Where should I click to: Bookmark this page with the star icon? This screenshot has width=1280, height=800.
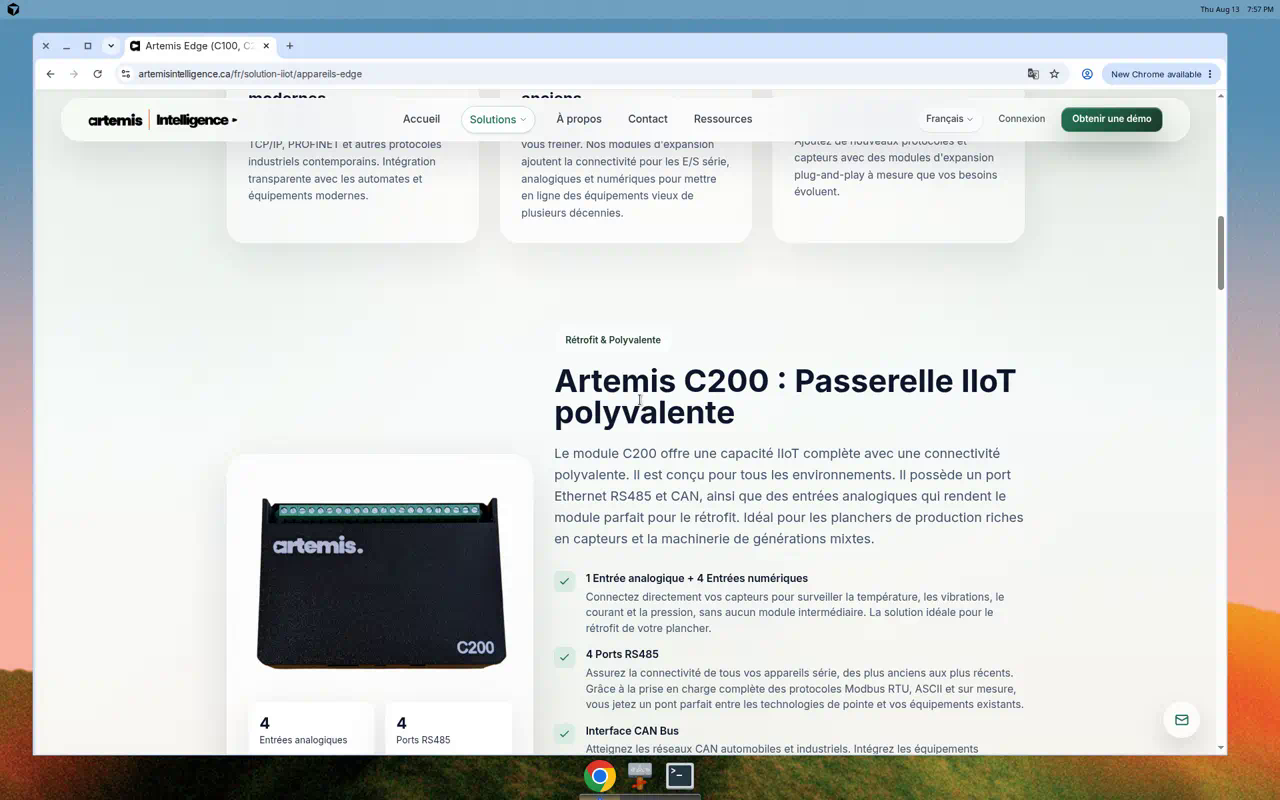click(1054, 74)
